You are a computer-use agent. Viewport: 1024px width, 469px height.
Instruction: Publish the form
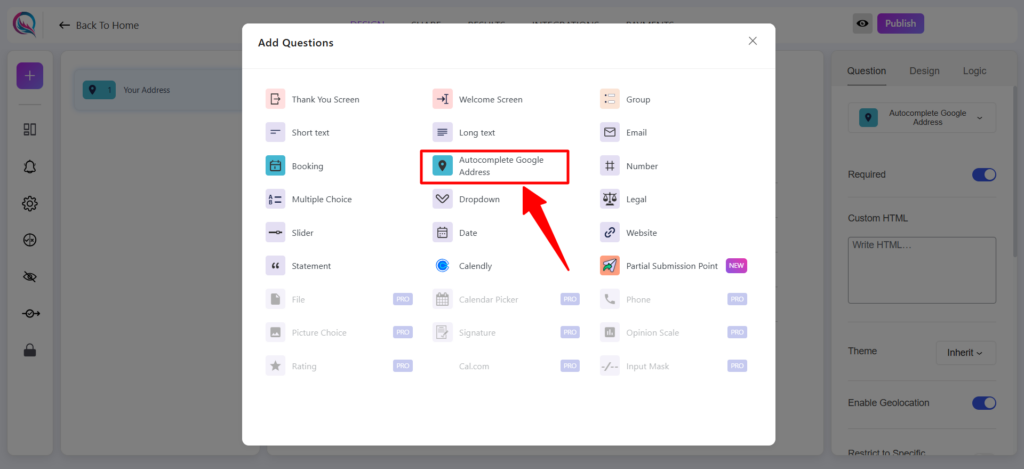901,24
